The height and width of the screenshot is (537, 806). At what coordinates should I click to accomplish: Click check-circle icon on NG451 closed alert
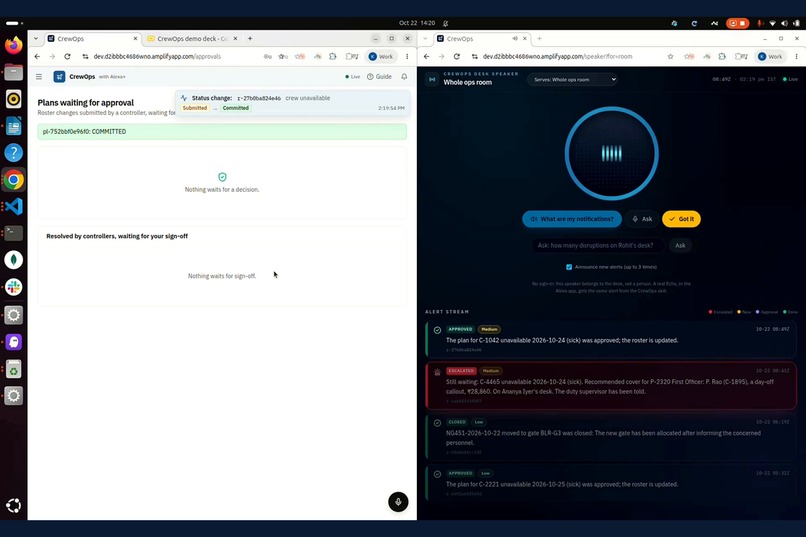coord(437,423)
